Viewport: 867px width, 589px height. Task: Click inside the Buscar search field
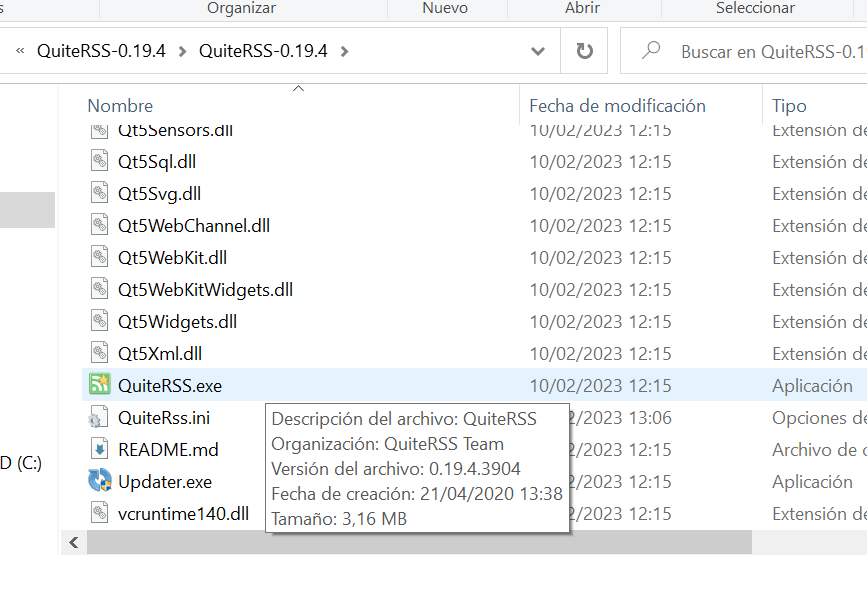tap(760, 50)
